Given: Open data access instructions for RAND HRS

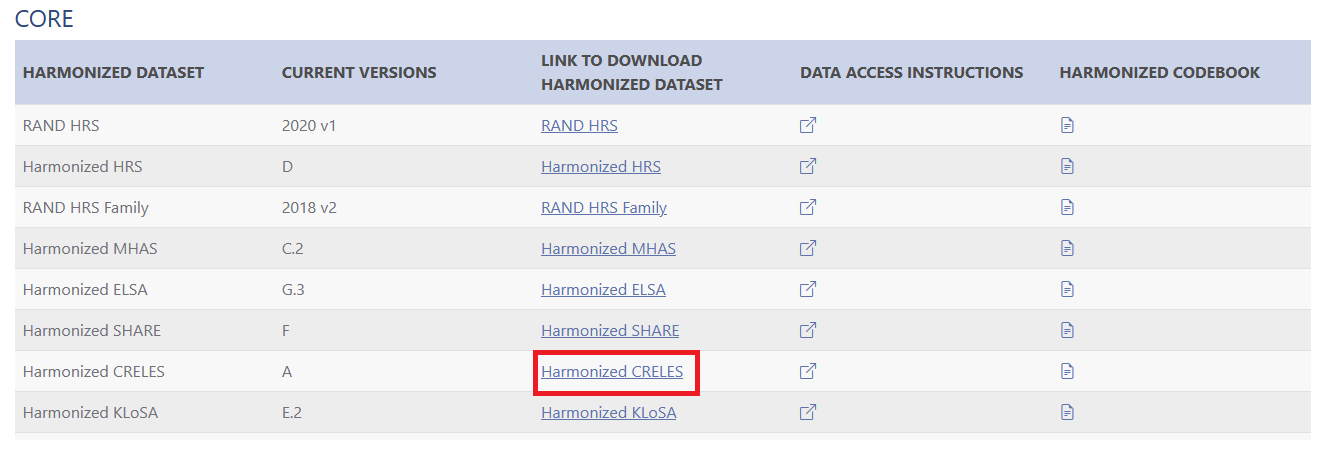Looking at the screenshot, I should 808,126.
